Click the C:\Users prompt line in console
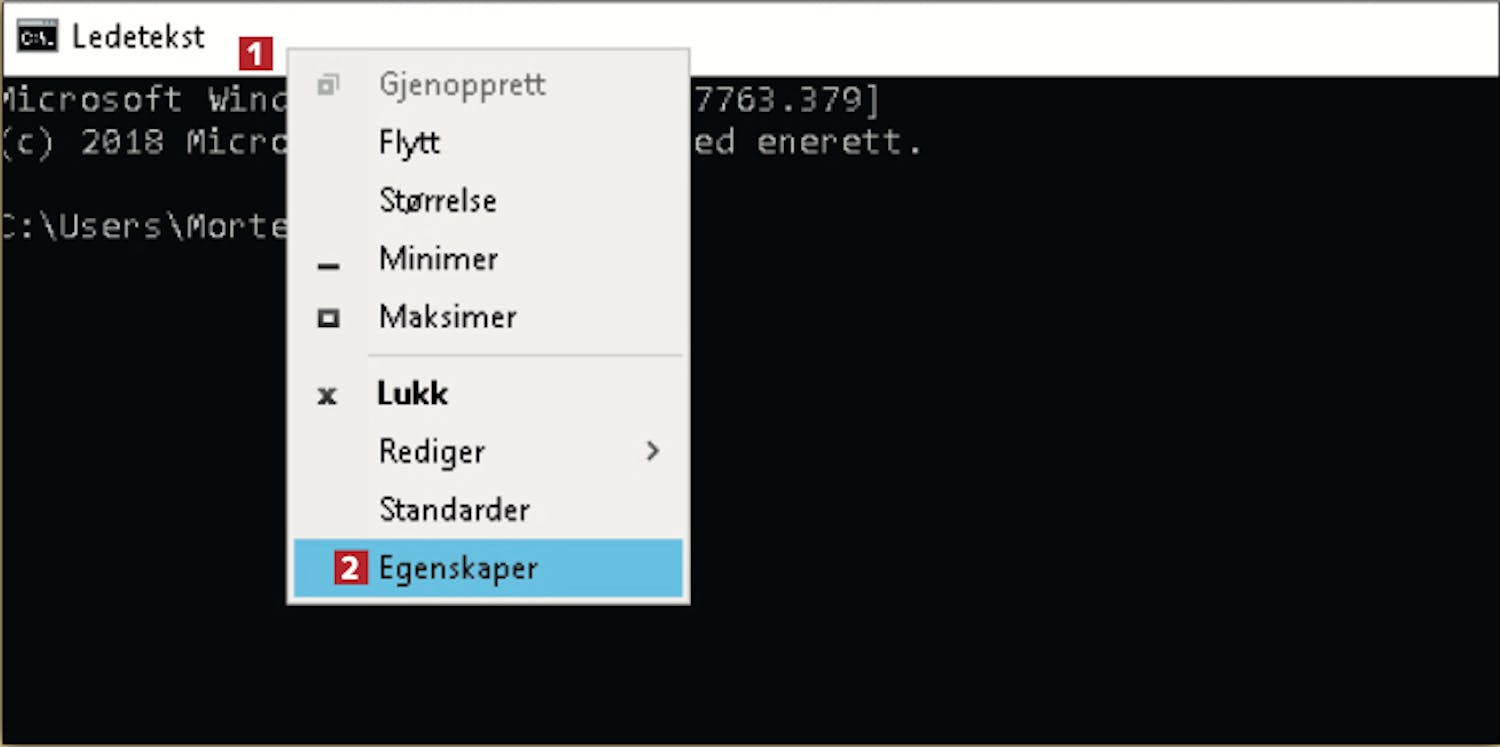 pos(144,227)
